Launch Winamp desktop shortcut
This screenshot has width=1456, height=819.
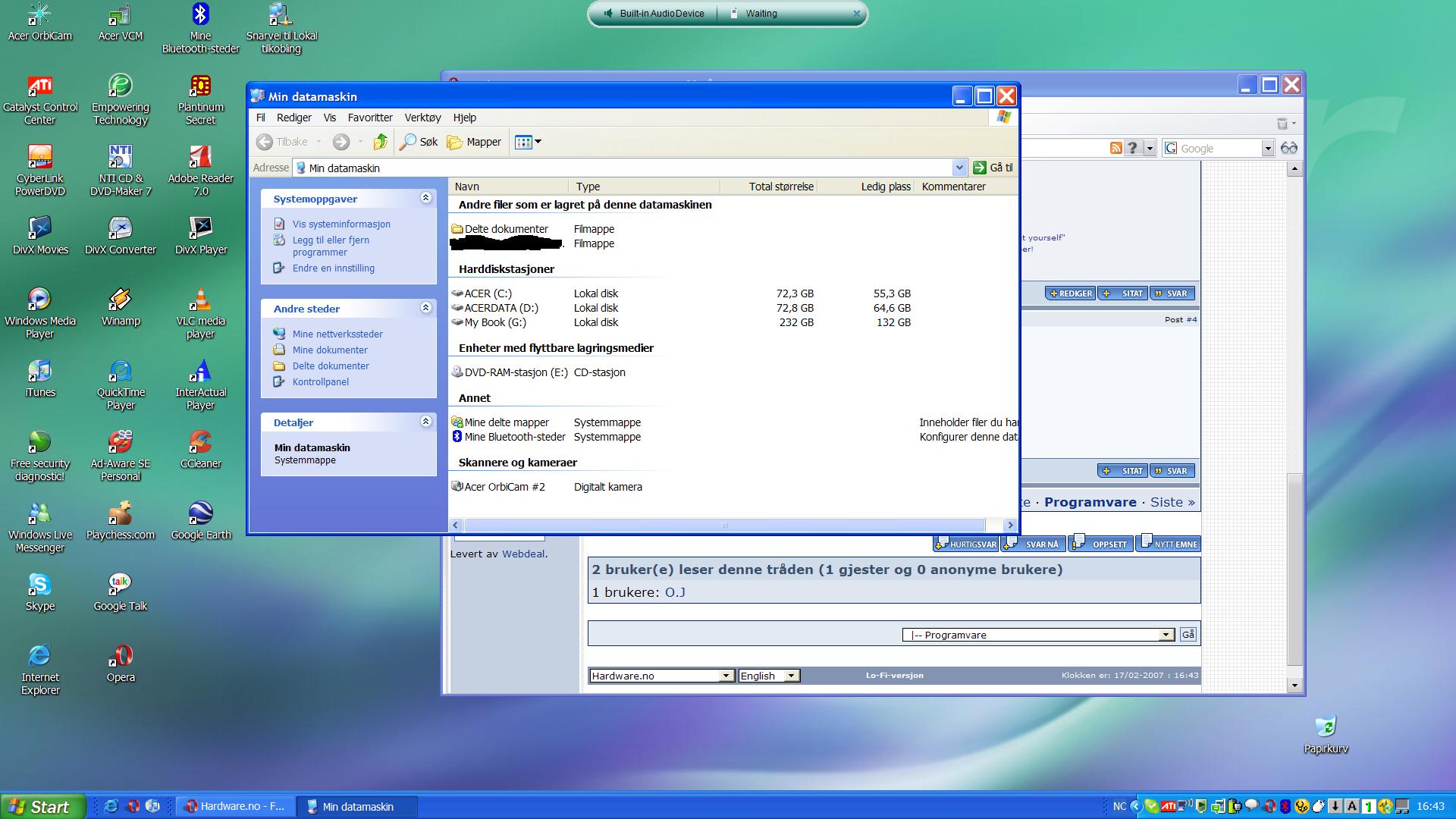pyautogui.click(x=120, y=307)
